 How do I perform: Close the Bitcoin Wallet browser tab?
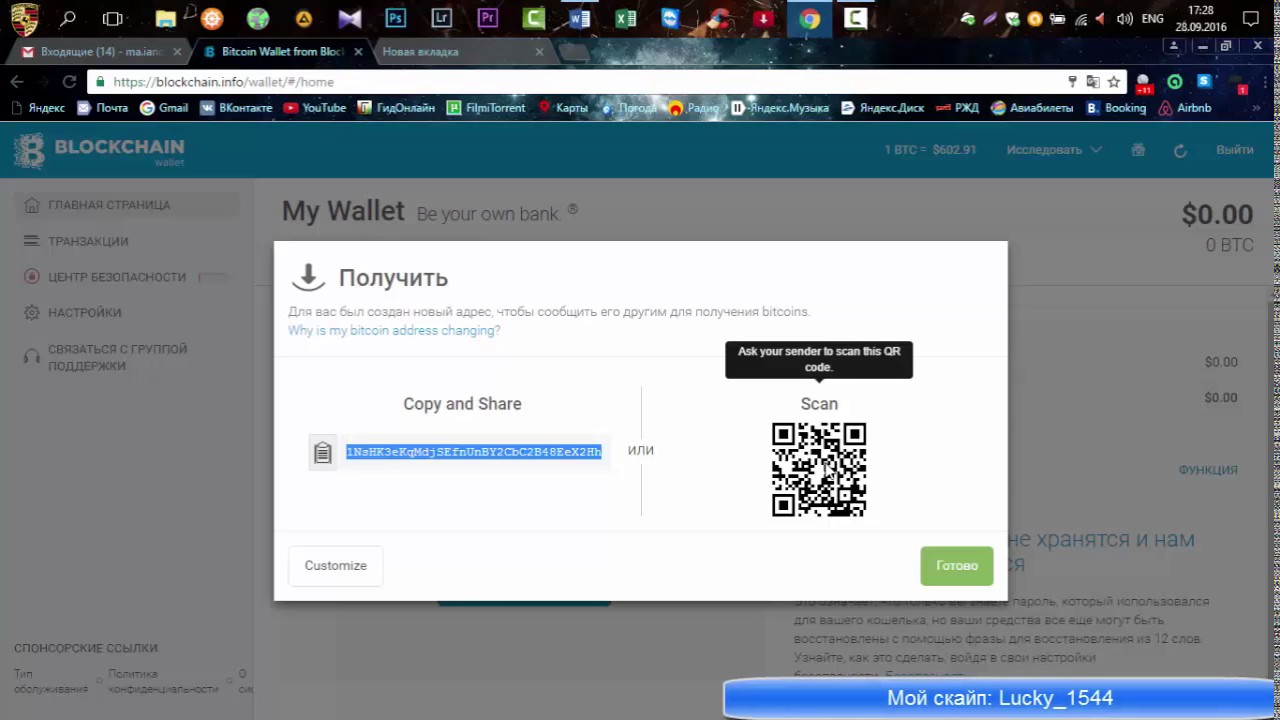357,52
